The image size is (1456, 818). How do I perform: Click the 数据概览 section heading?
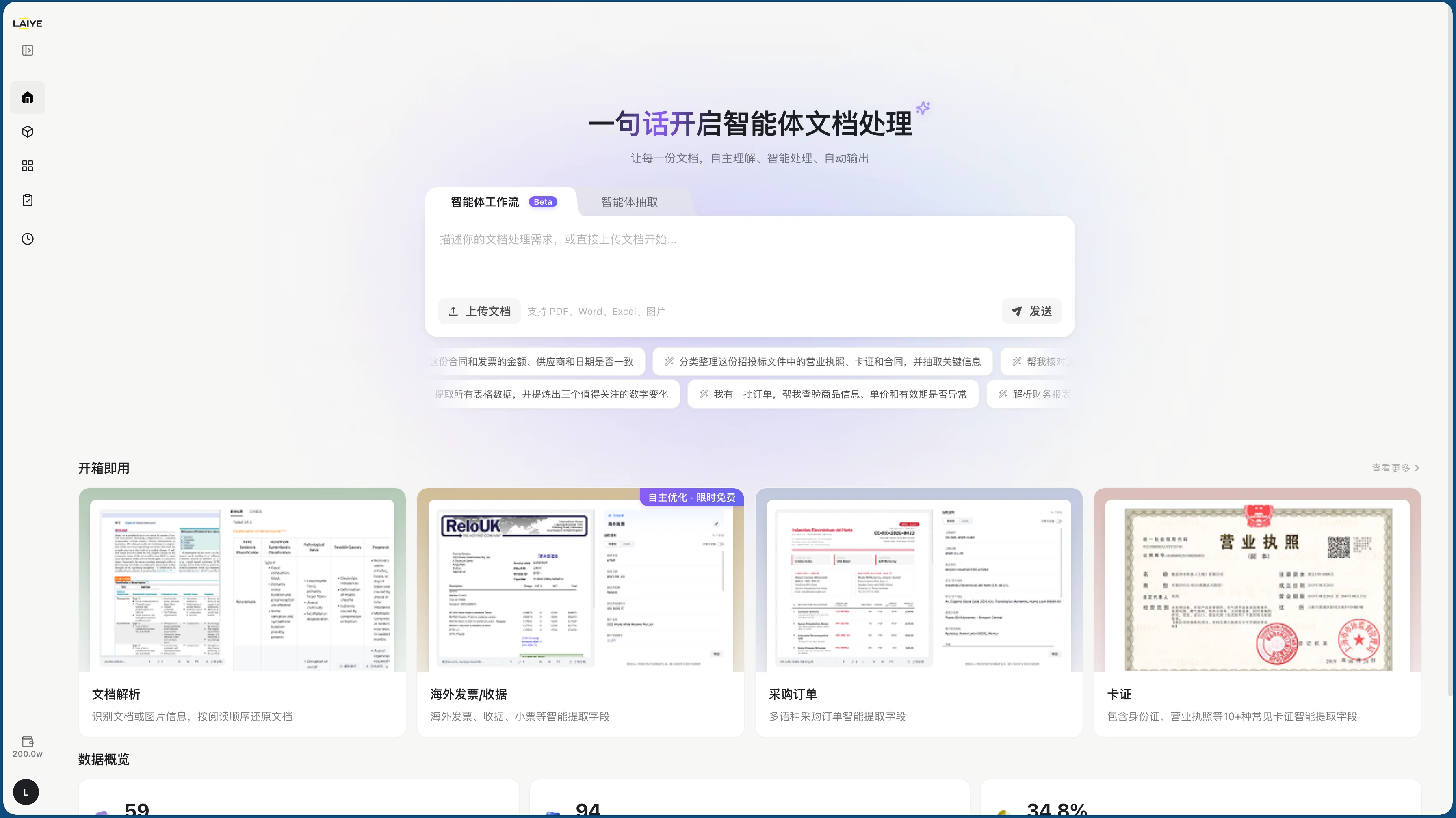click(x=104, y=759)
